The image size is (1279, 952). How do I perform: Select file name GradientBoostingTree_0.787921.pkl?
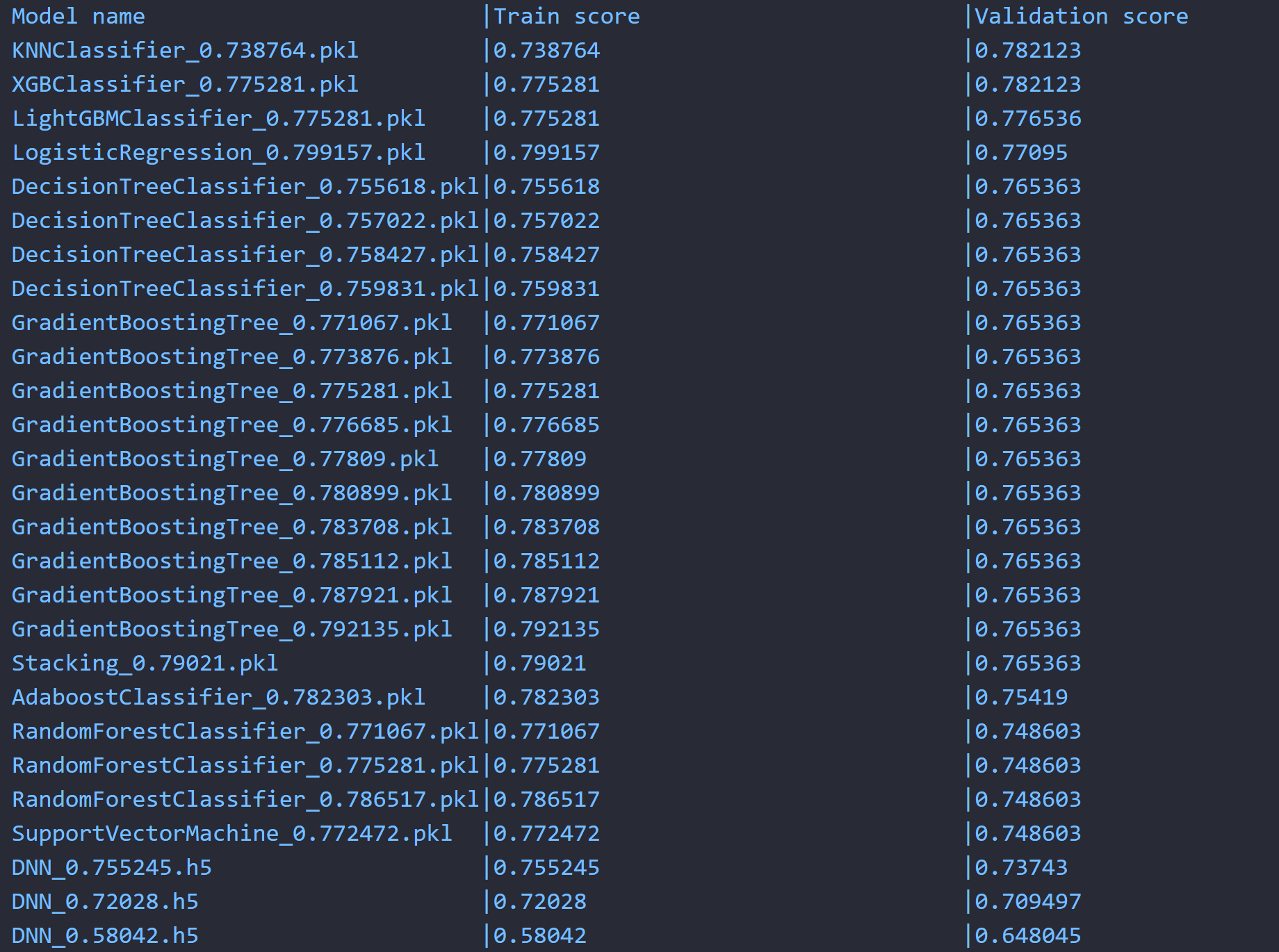[232, 596]
